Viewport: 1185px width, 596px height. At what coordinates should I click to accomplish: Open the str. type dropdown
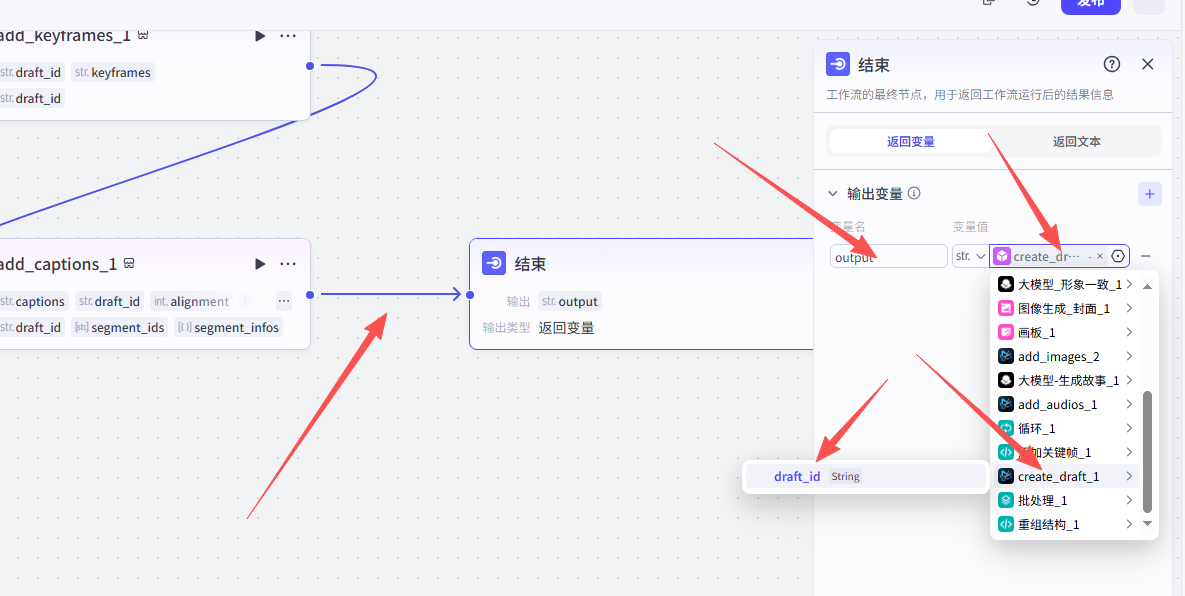(970, 257)
